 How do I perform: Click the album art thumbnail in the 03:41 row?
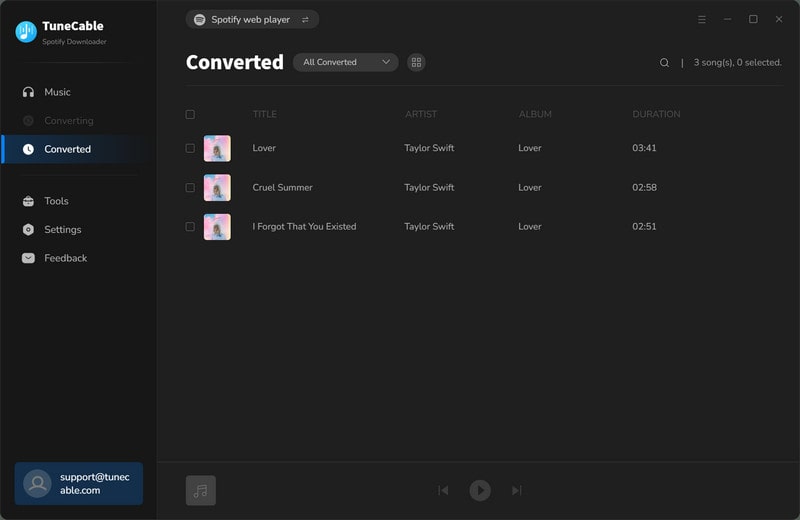click(217, 148)
